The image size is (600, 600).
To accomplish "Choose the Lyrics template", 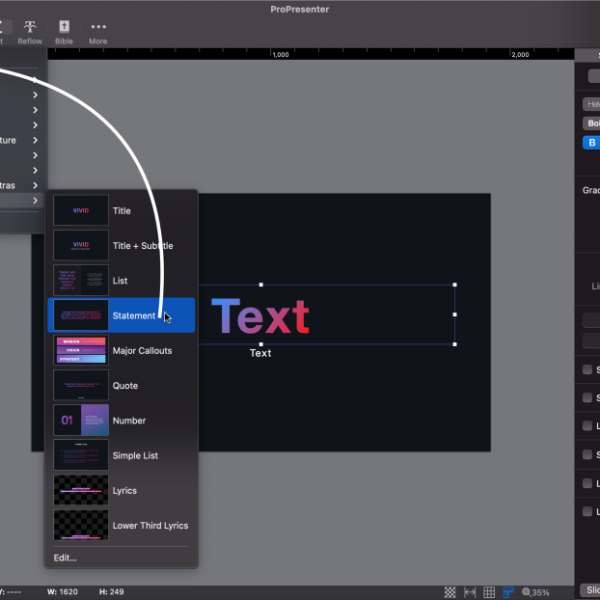I will 121,490.
